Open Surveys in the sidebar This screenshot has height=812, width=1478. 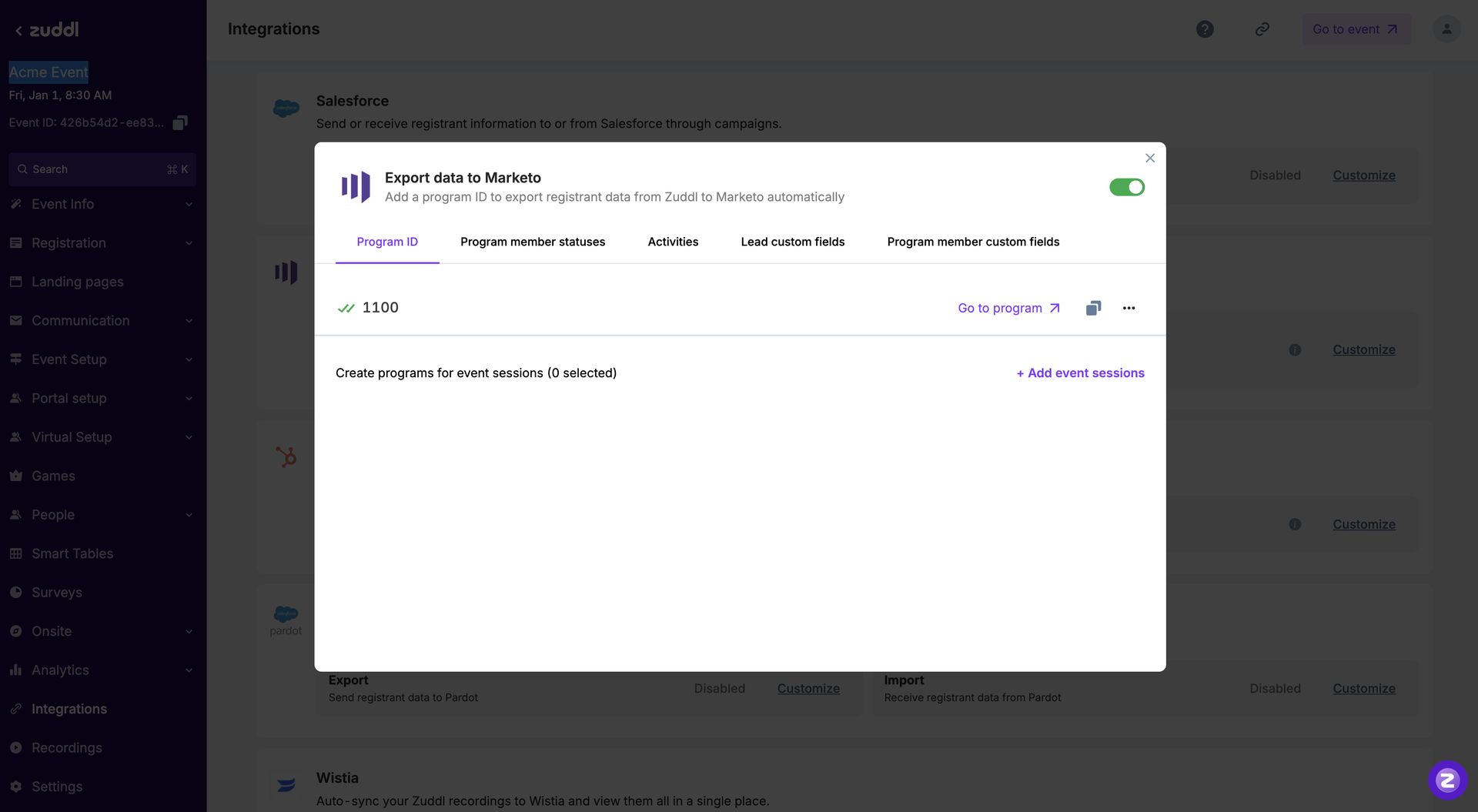tap(56, 593)
